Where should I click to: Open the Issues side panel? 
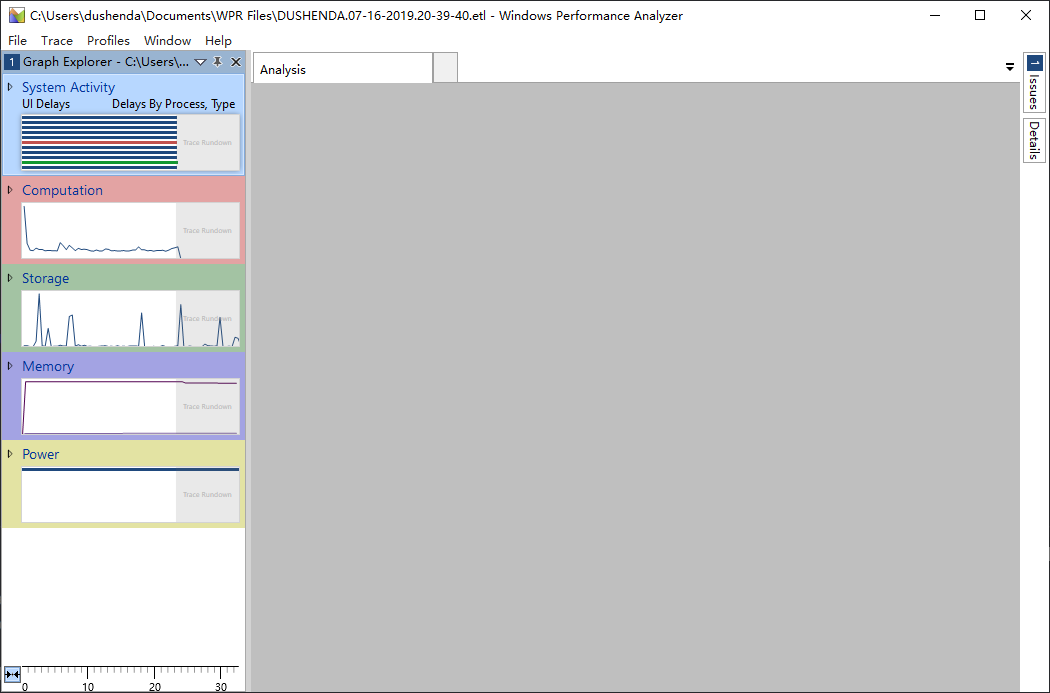coord(1034,83)
